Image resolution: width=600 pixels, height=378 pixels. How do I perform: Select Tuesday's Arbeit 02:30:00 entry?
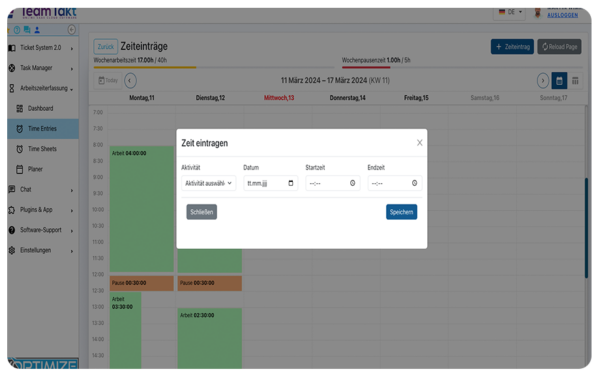pos(210,338)
